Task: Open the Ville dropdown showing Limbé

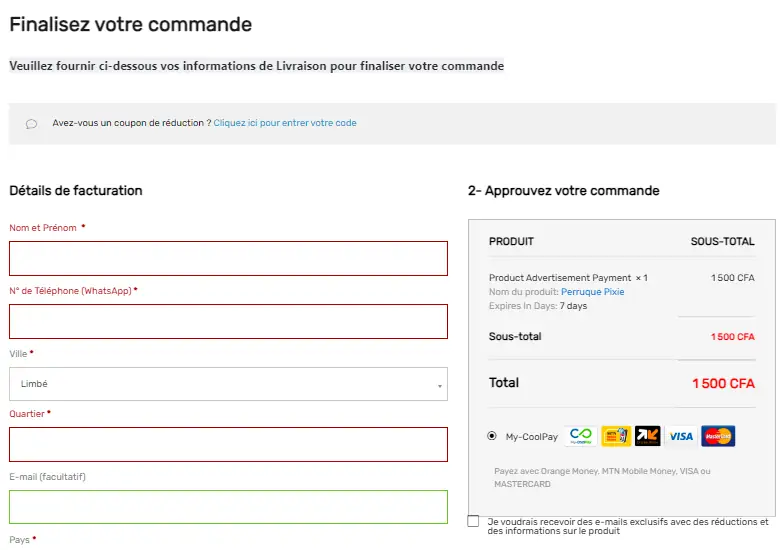Action: coord(228,384)
